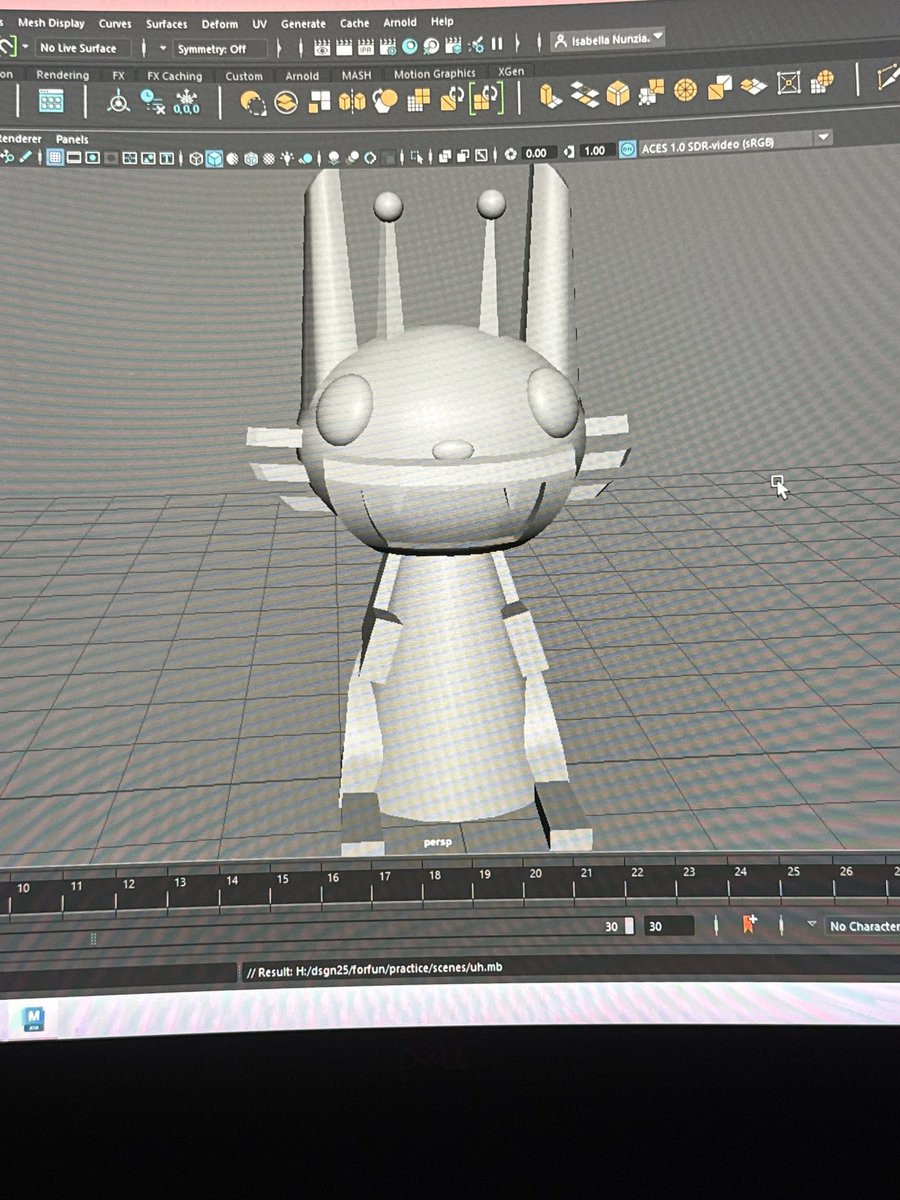Open the UV menu

[259, 24]
